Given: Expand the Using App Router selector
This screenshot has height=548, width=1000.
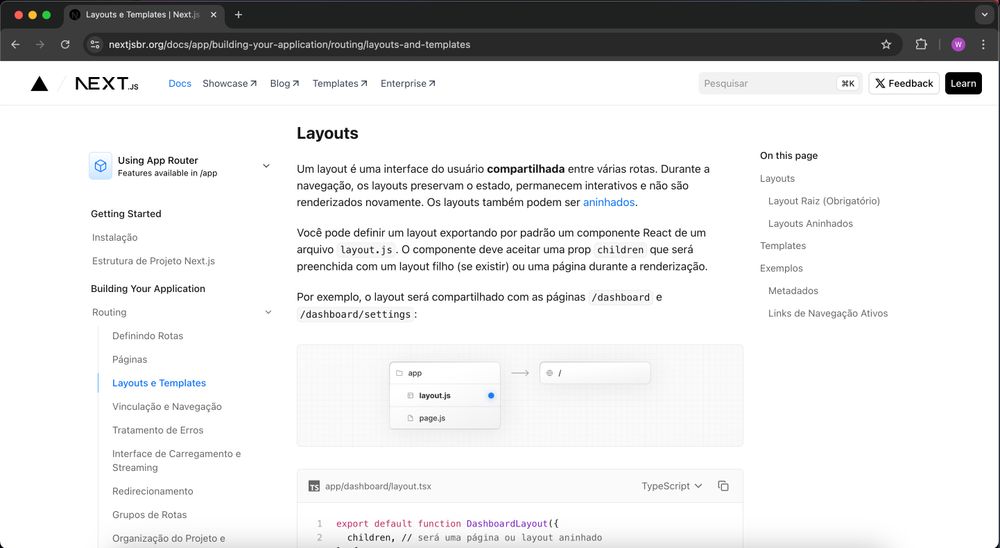Looking at the screenshot, I should 180,166.
